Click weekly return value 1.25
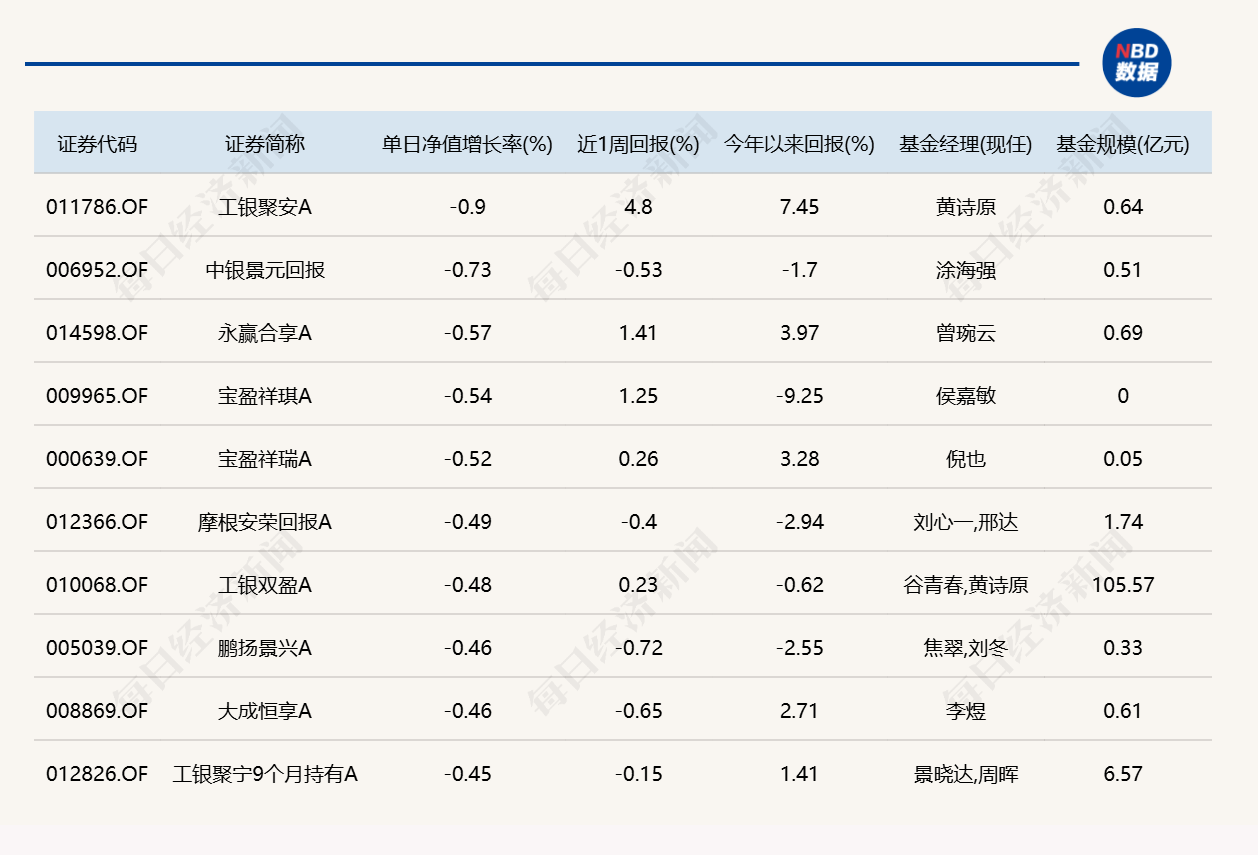 pyautogui.click(x=638, y=396)
